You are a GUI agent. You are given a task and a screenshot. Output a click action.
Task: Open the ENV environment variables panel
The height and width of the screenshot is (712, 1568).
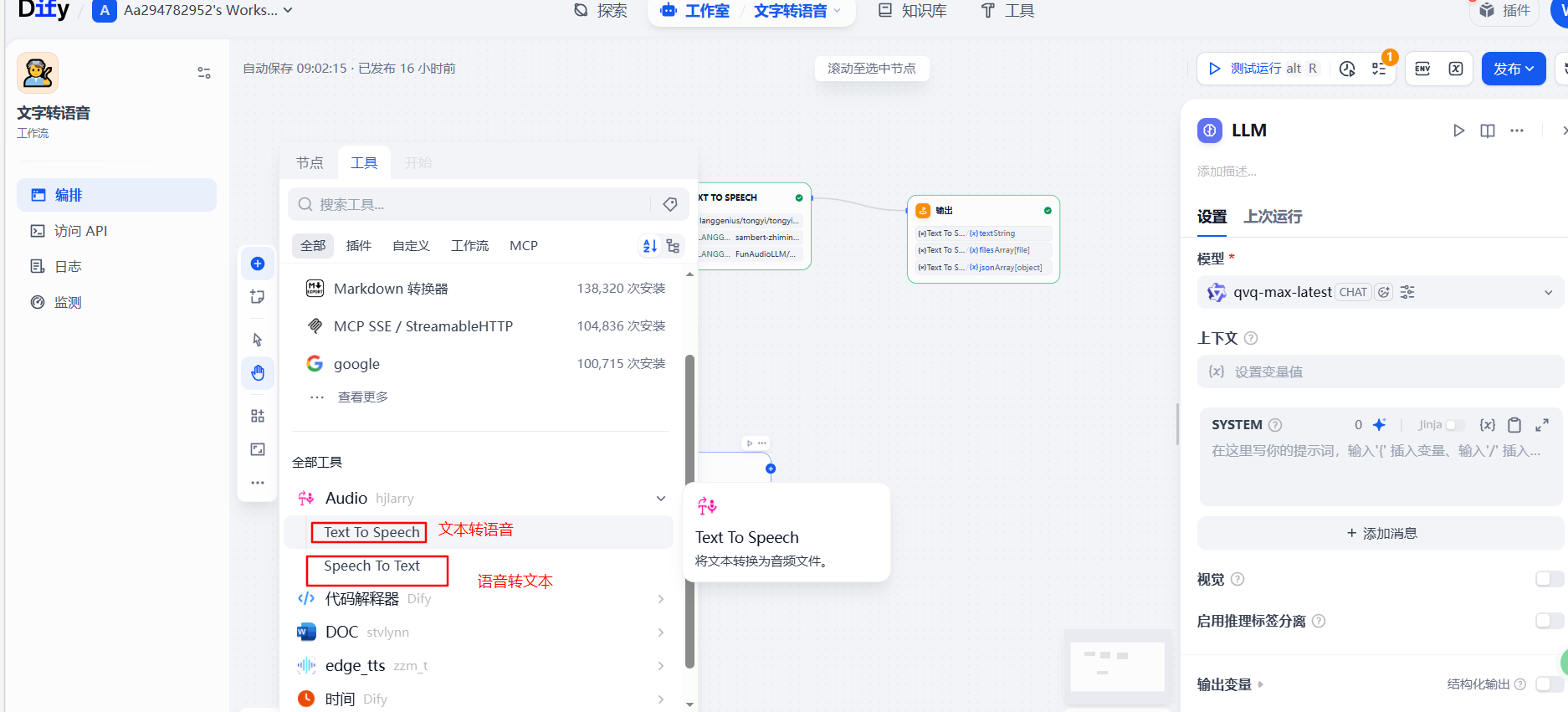click(1422, 69)
